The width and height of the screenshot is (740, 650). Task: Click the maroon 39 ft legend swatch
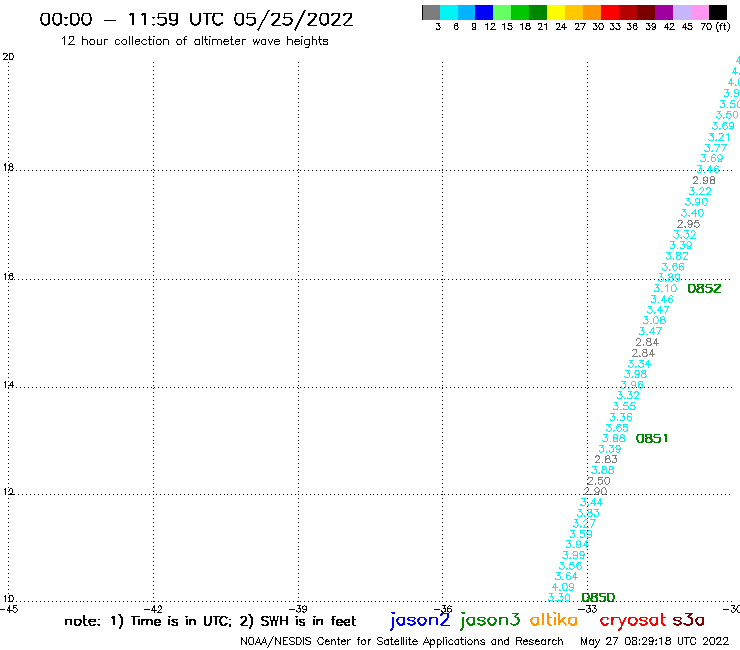point(646,12)
